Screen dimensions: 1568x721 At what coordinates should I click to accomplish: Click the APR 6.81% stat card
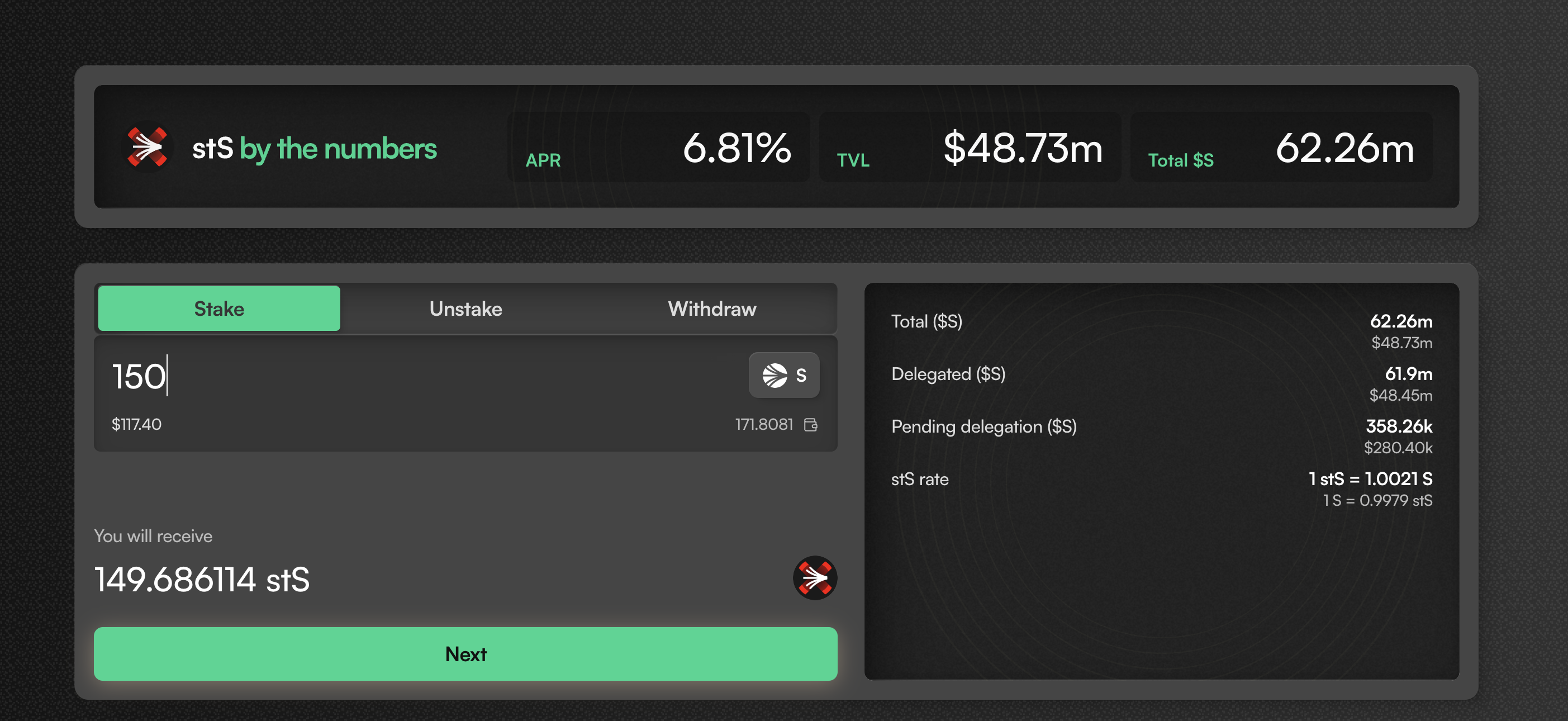coord(658,148)
